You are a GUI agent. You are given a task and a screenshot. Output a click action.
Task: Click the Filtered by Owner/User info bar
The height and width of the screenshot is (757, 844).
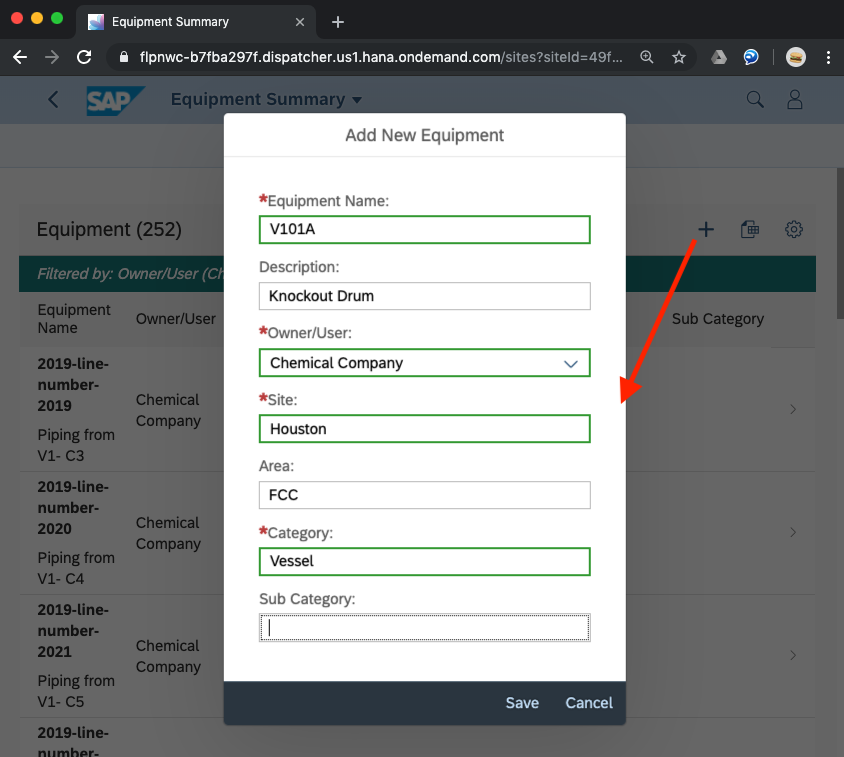coord(417,274)
